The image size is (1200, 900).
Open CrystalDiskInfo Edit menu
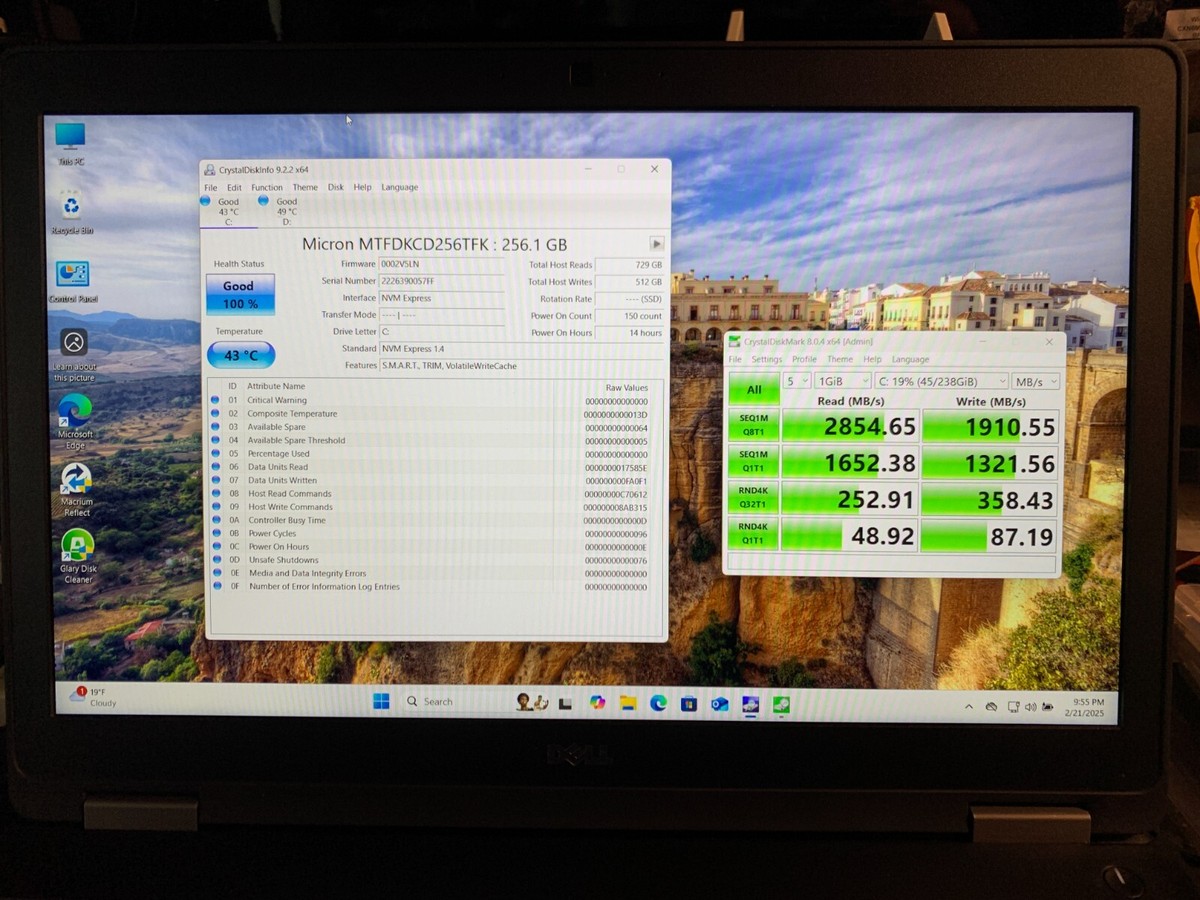234,187
